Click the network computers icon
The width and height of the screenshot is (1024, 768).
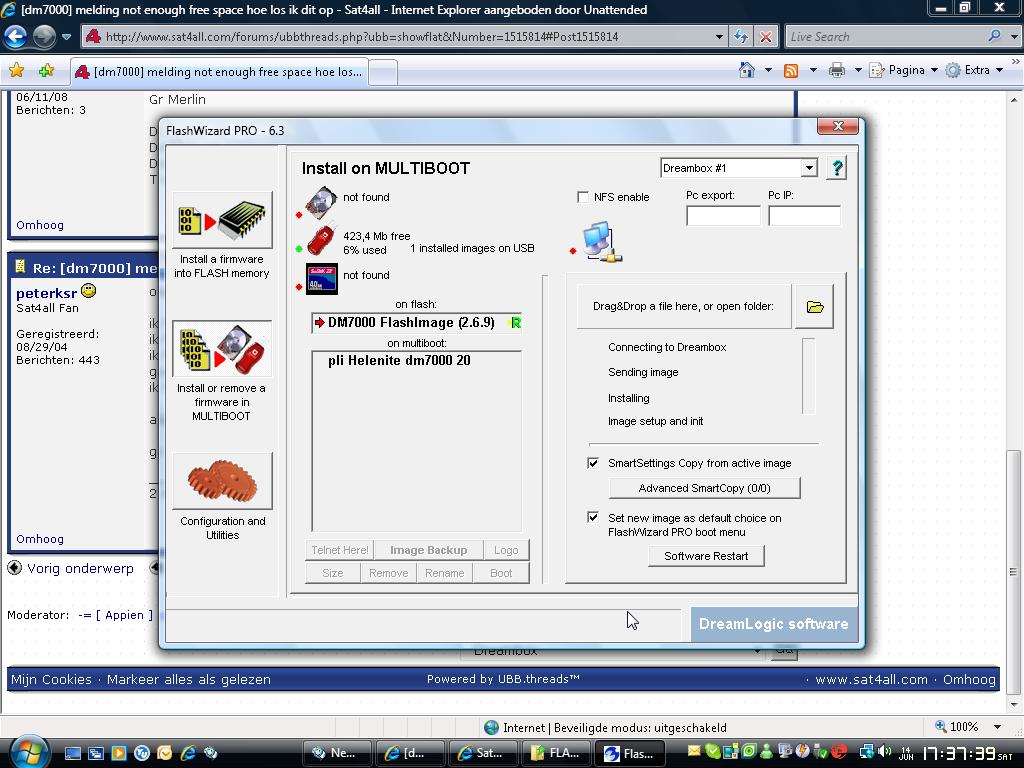[600, 243]
